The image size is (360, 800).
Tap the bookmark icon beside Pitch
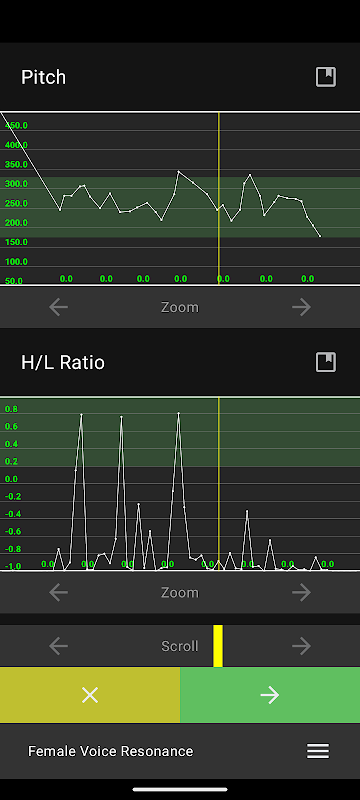point(326,77)
